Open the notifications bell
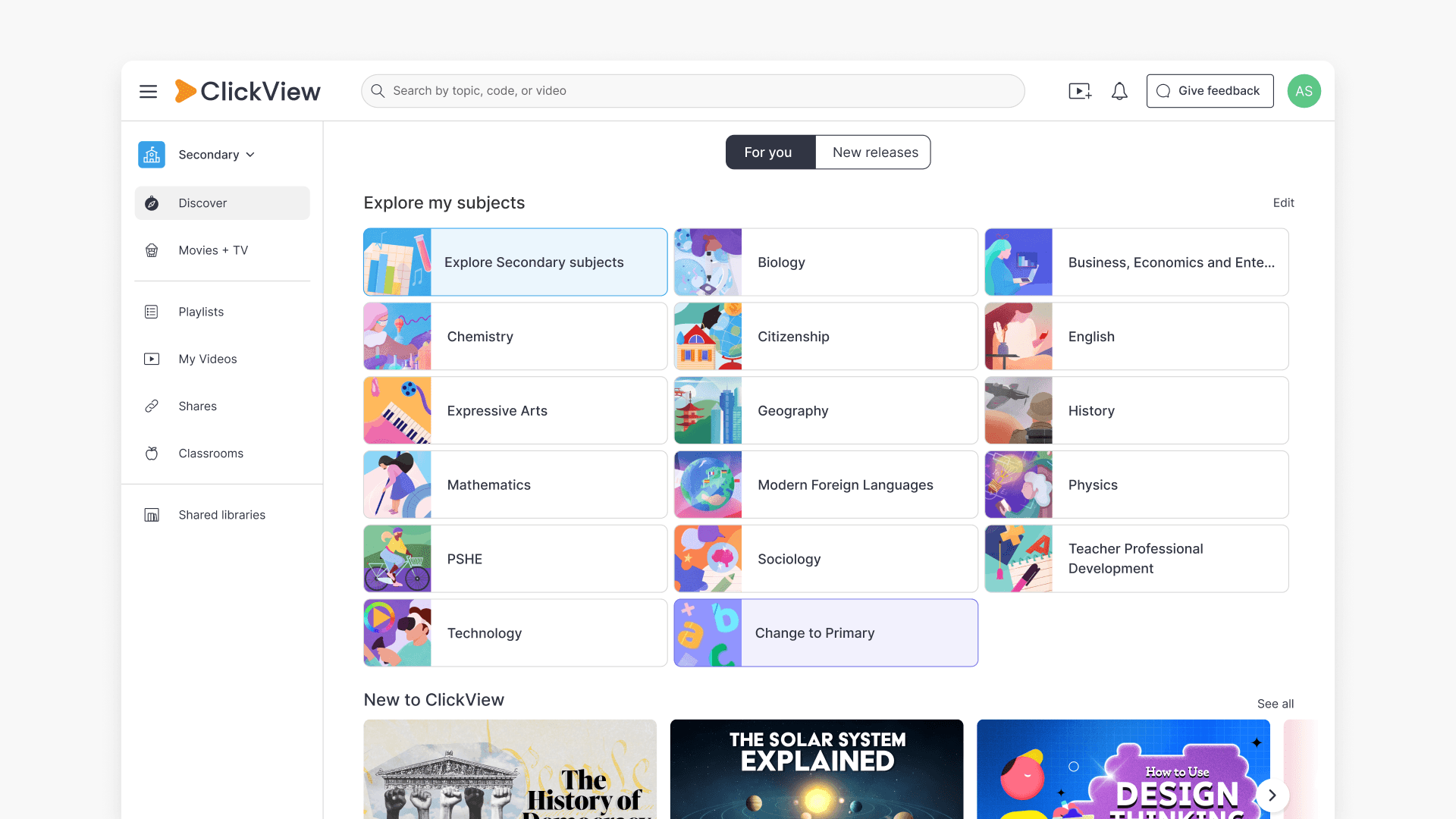Screen dimensions: 1456x819 pyautogui.click(x=1119, y=92)
